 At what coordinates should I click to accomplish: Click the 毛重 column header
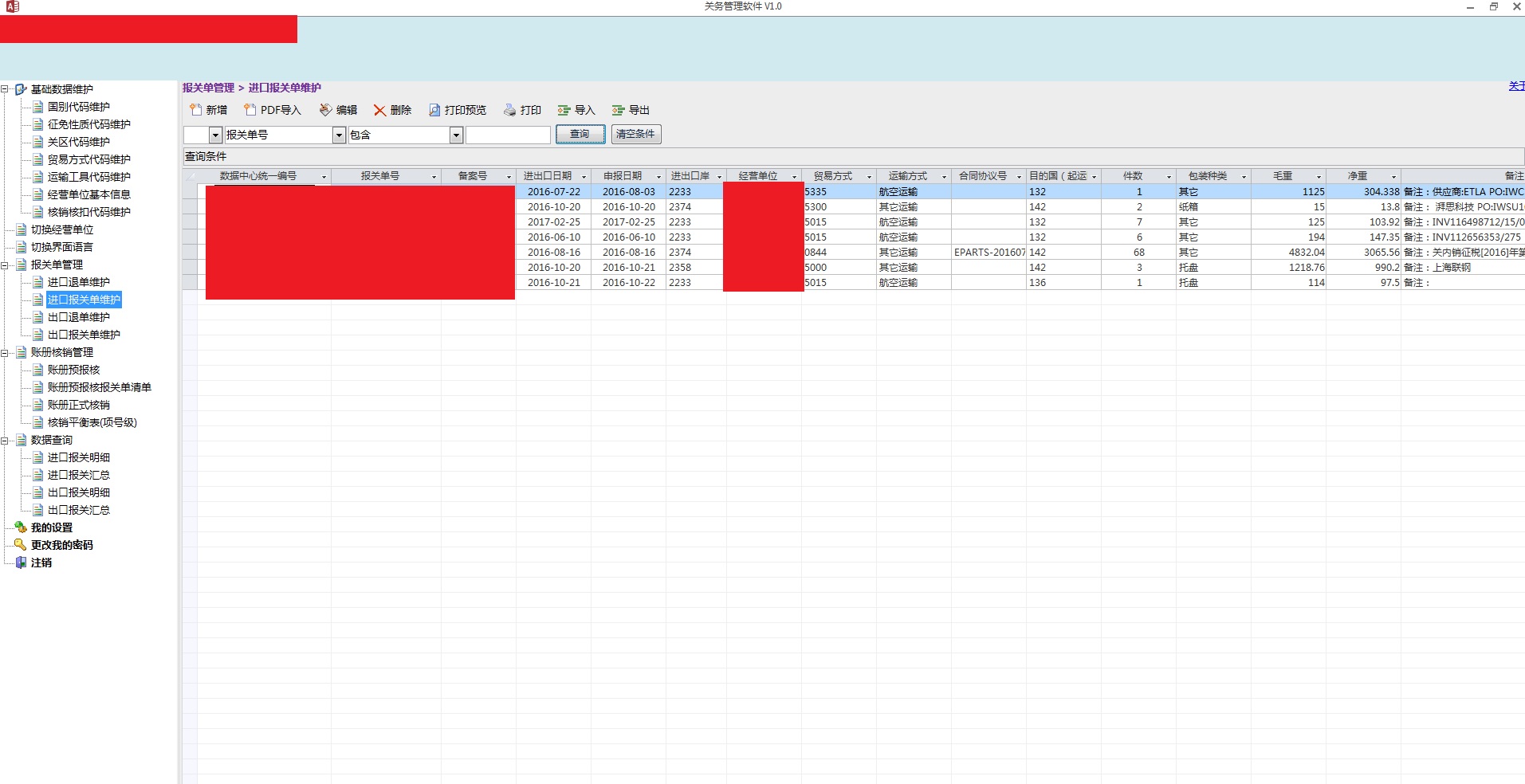point(1288,176)
